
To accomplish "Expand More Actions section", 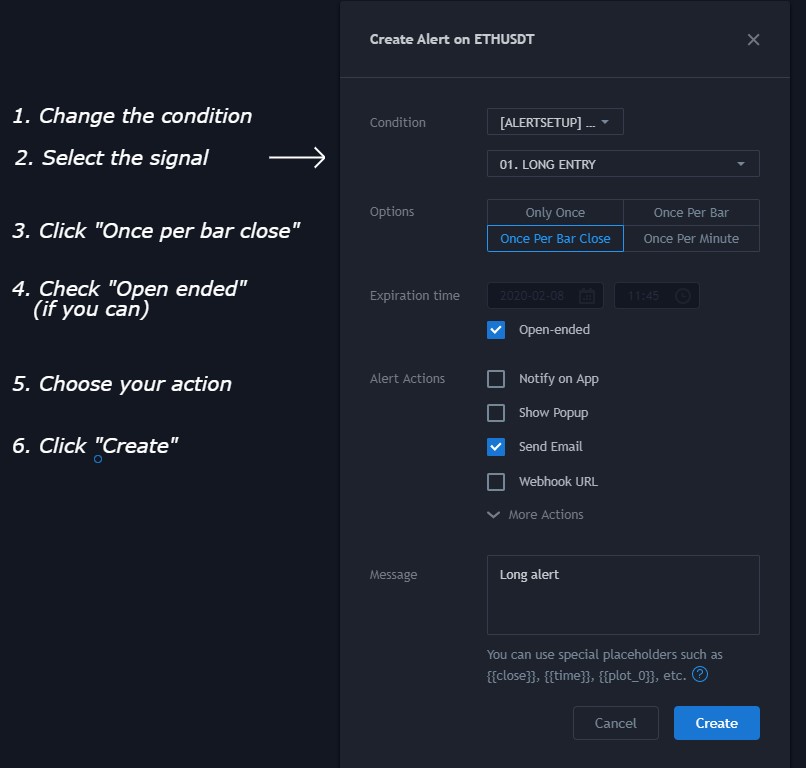I will pyautogui.click(x=535, y=515).
